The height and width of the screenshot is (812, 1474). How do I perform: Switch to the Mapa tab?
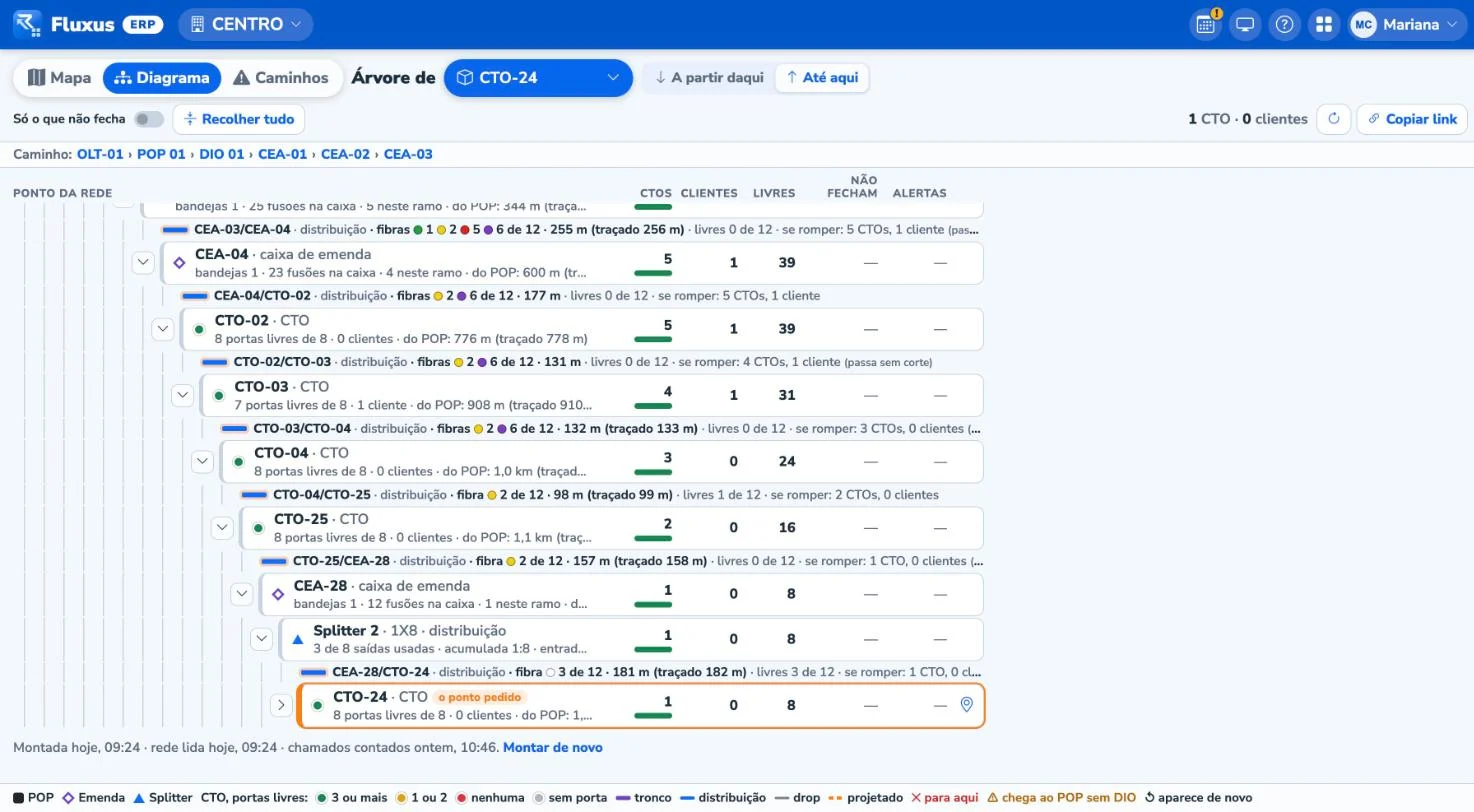[59, 78]
